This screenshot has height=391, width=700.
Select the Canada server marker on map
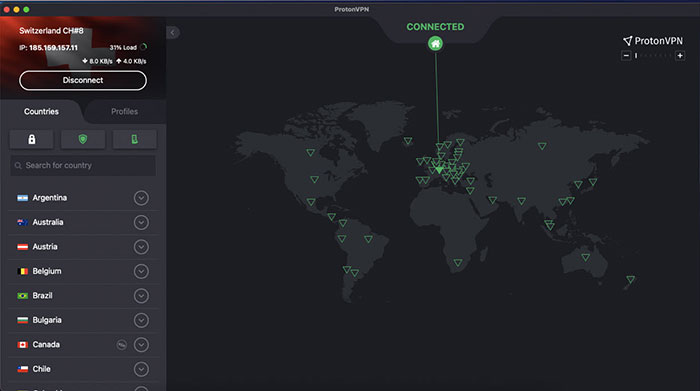(310, 153)
